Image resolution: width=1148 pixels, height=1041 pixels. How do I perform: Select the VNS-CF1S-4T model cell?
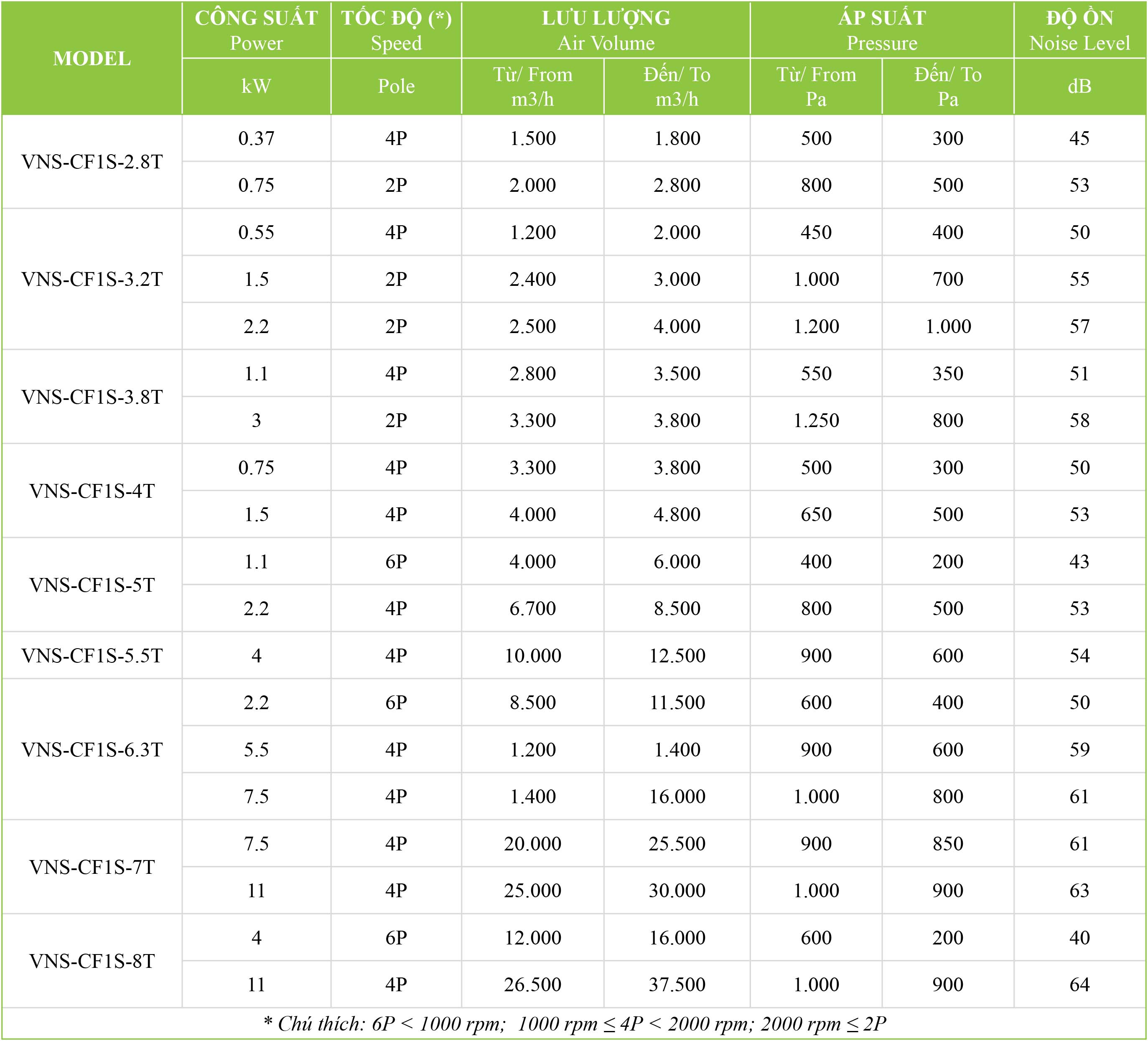[92, 491]
